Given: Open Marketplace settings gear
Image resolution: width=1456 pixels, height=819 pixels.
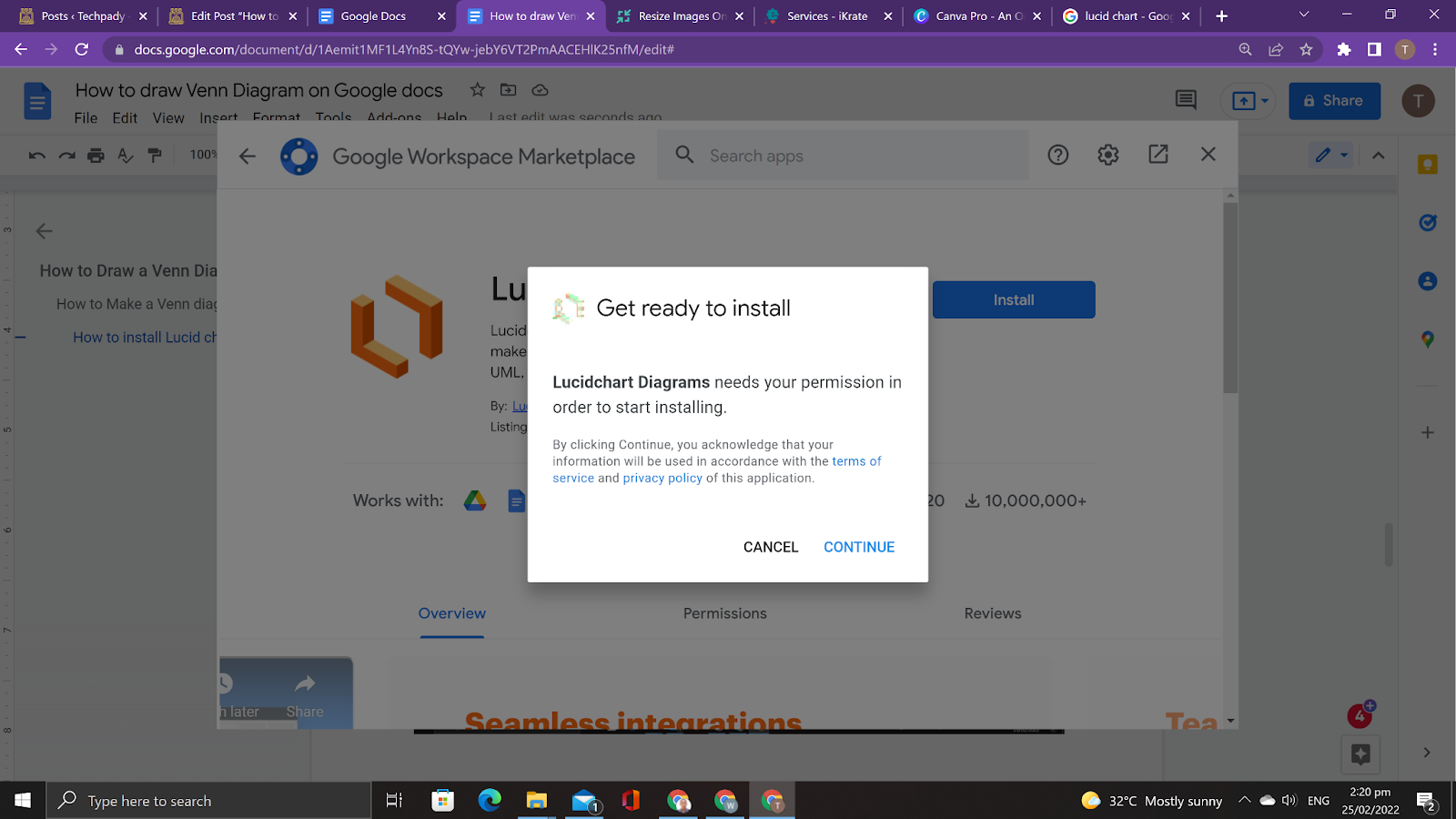Looking at the screenshot, I should 1107,155.
